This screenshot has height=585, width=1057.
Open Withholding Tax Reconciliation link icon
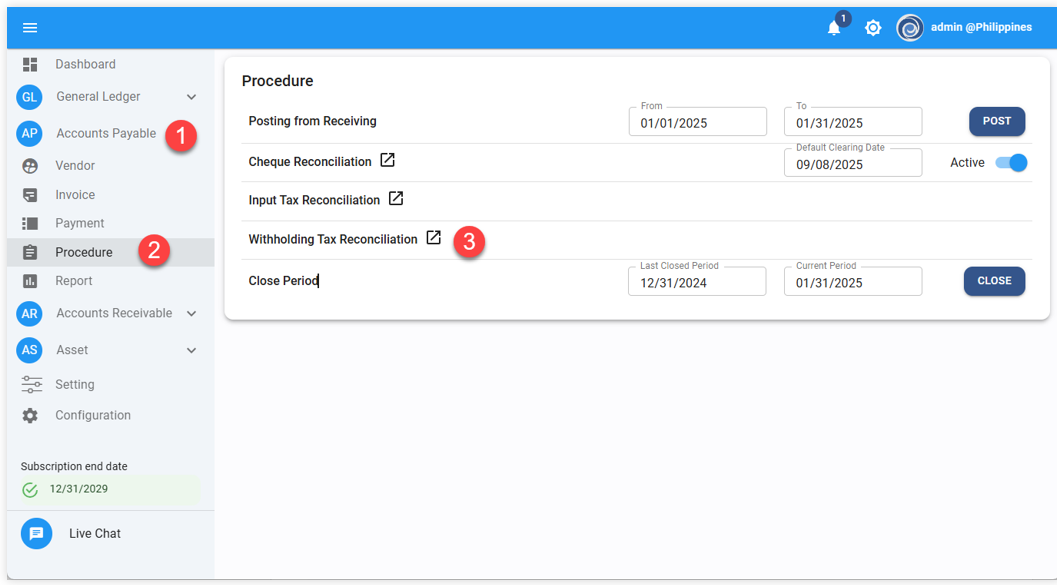(433, 238)
